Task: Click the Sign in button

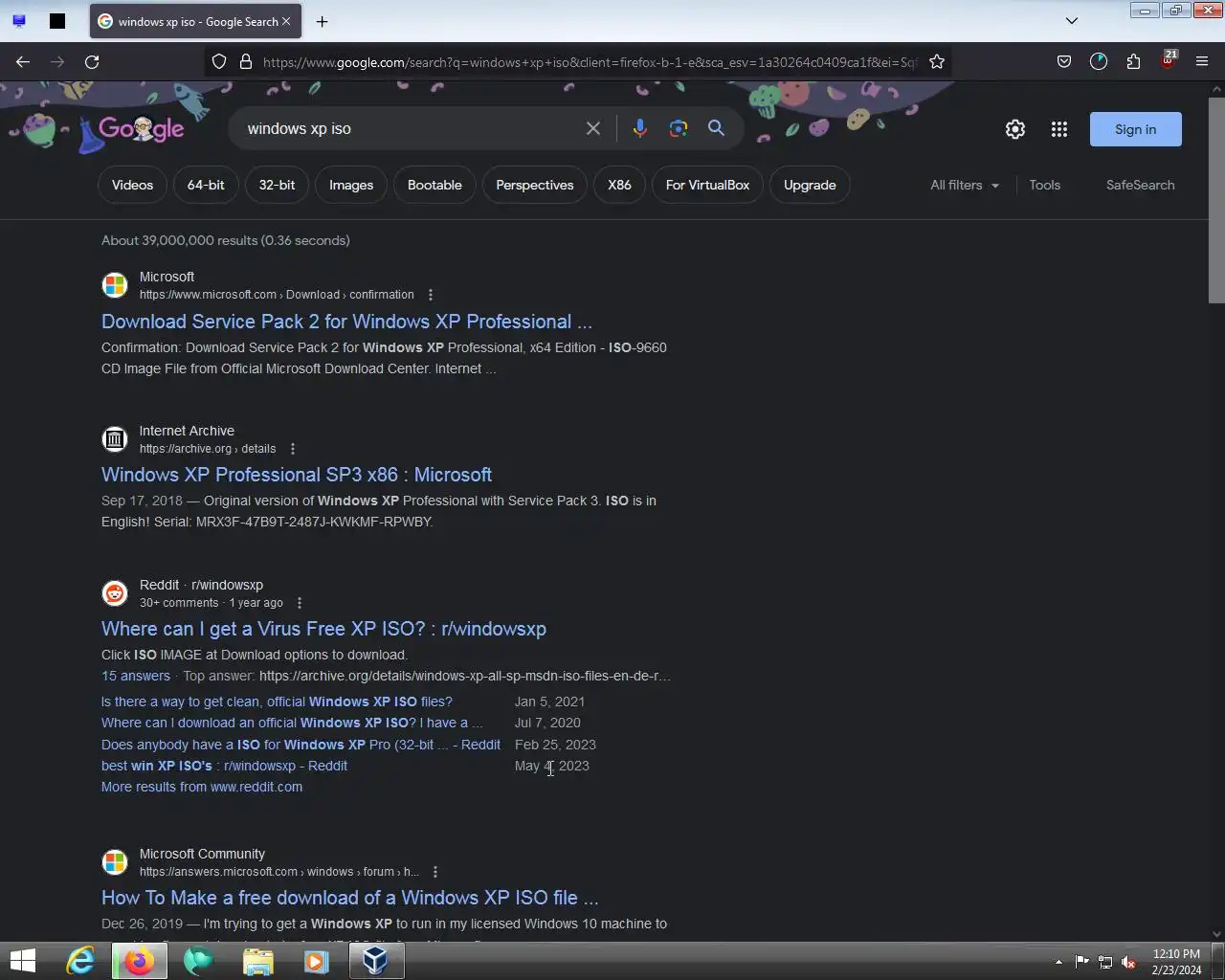Action: [1135, 129]
